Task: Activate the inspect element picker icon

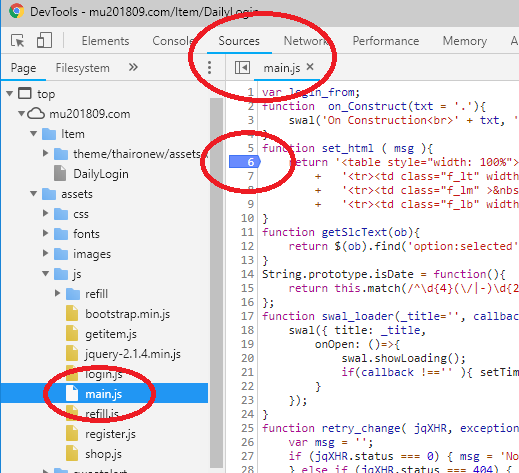Action: click(x=17, y=41)
